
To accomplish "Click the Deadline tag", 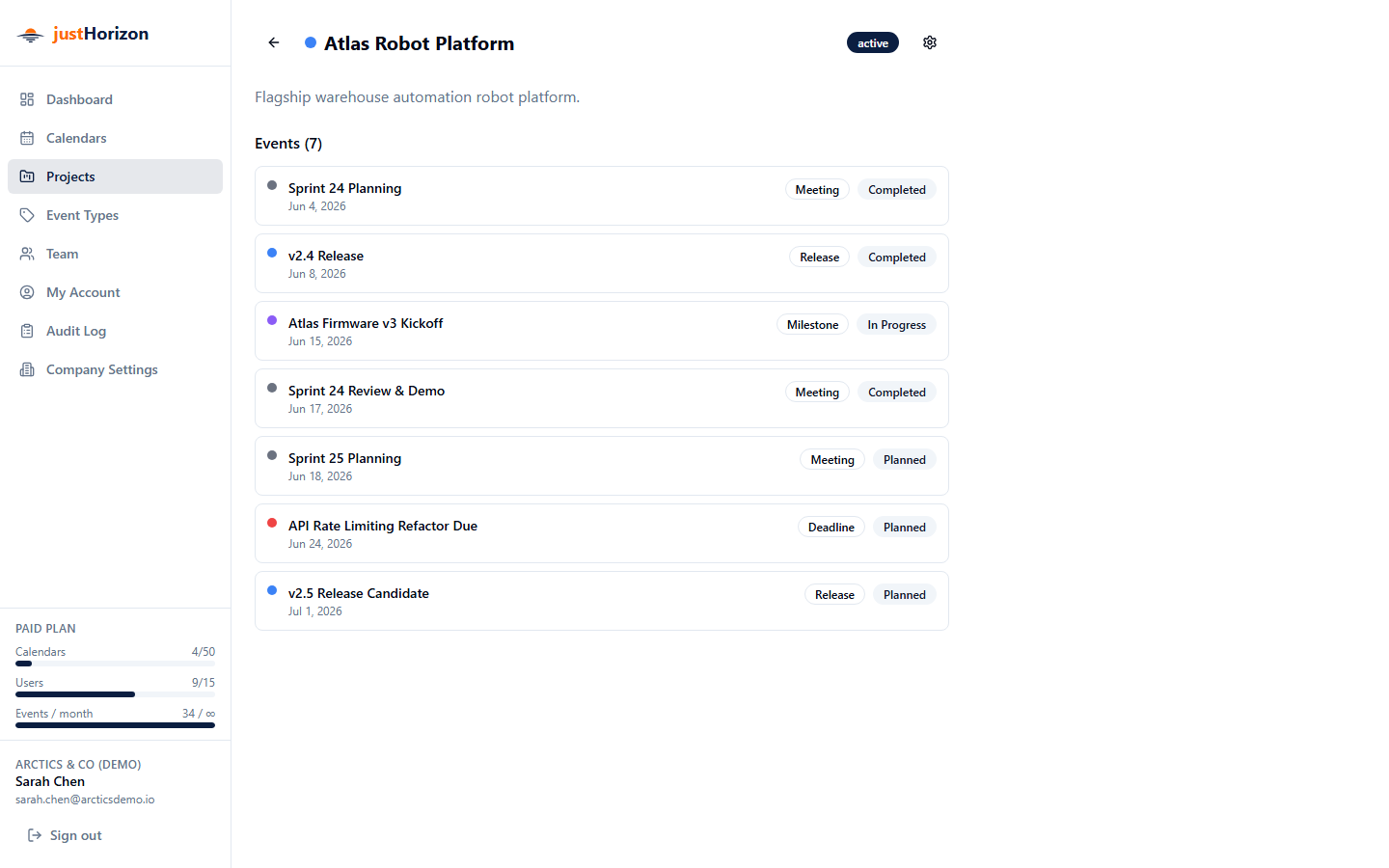I will [x=831, y=528].
